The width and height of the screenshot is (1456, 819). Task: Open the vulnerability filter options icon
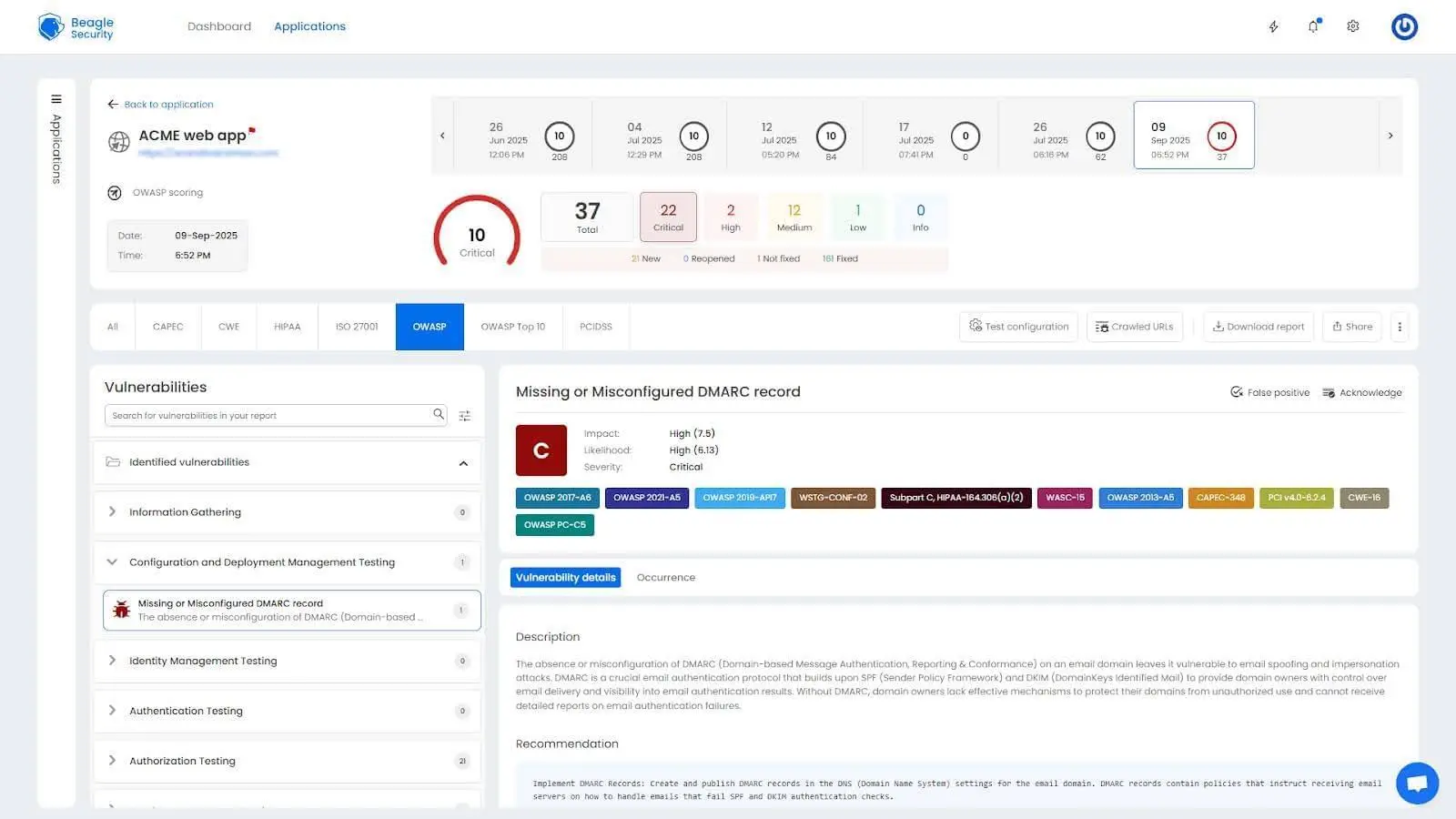click(465, 415)
